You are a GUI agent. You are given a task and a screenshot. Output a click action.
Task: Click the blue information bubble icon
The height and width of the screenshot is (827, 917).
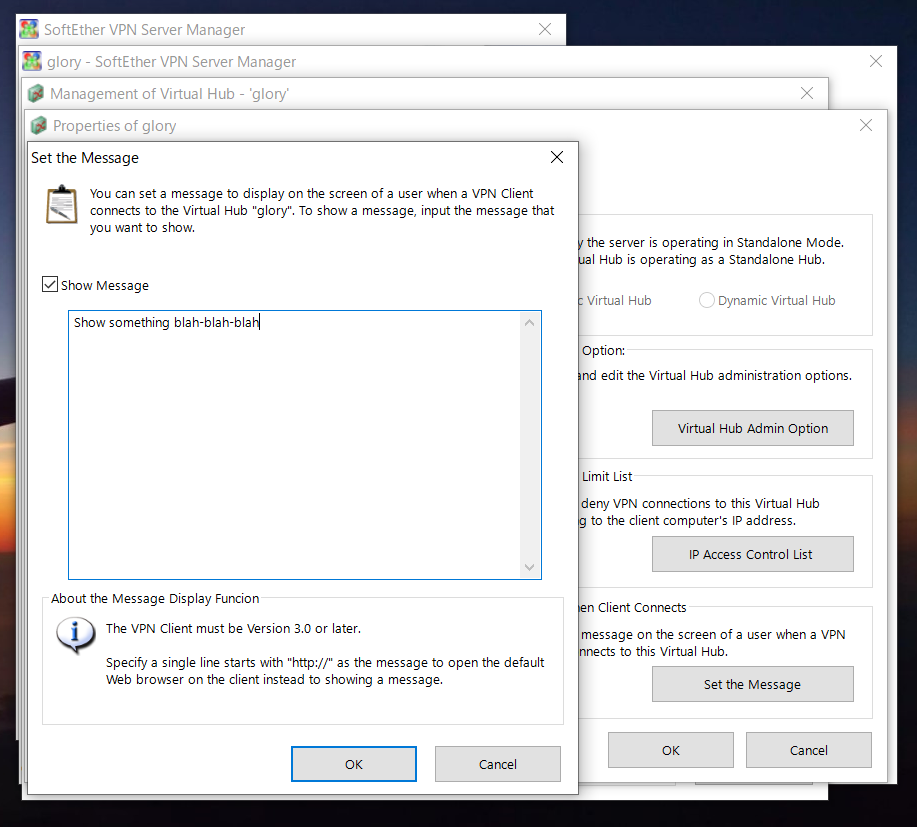click(x=75, y=635)
